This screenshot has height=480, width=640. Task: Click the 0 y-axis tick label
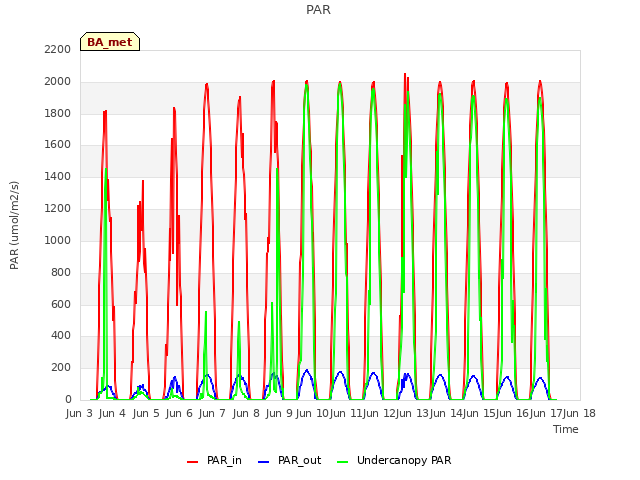coord(68,399)
